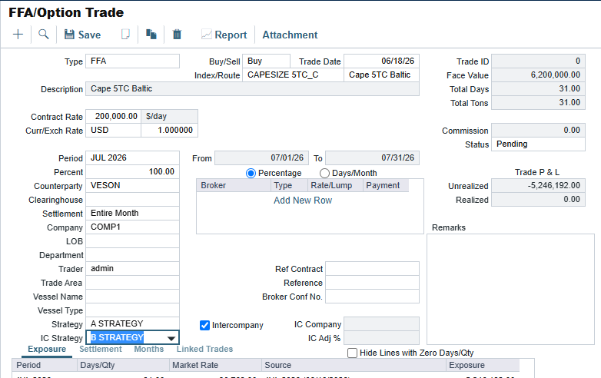The image size is (601, 378).
Task: Click the empty Trade Area field
Action: (132, 283)
